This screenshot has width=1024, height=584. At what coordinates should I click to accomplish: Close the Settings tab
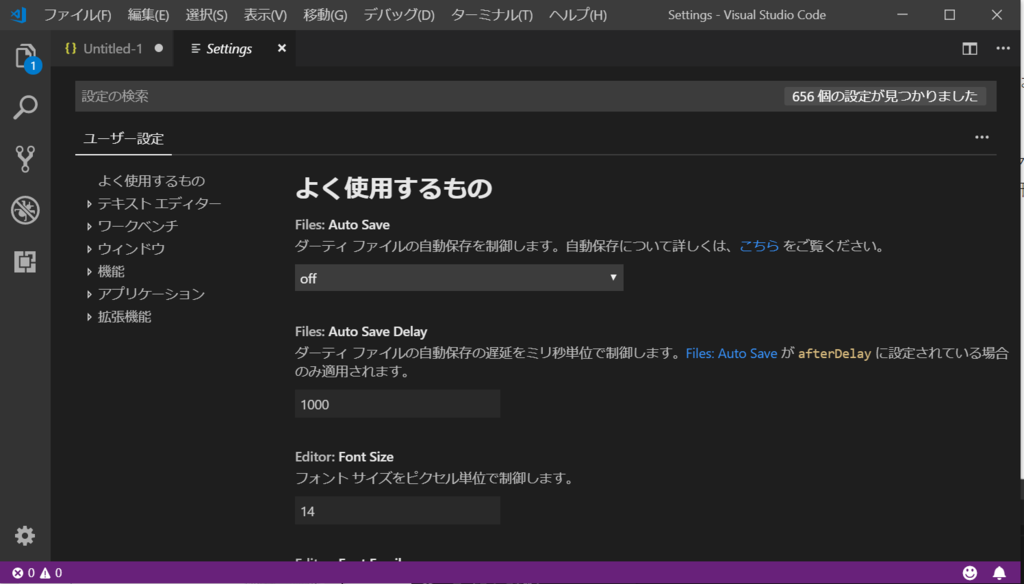click(281, 48)
